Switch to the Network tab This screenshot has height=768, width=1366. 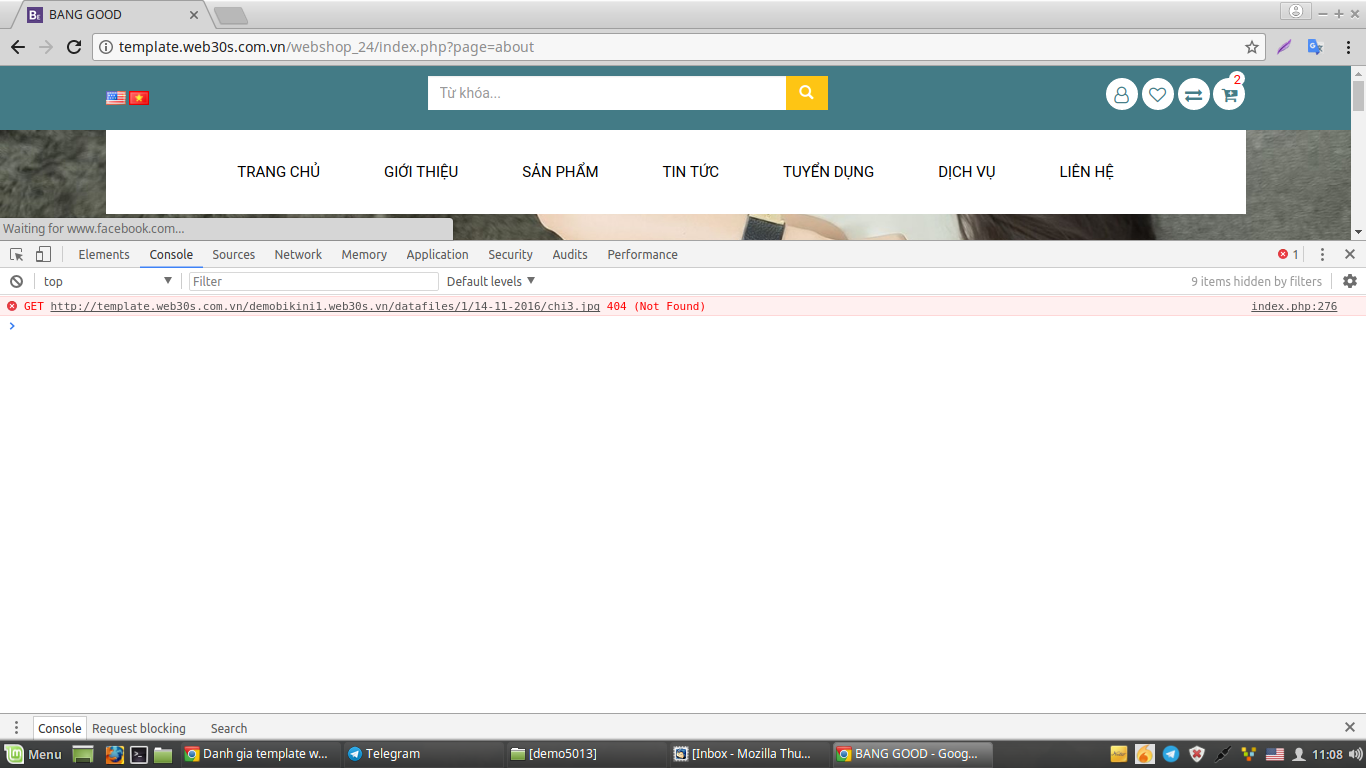[x=298, y=254]
